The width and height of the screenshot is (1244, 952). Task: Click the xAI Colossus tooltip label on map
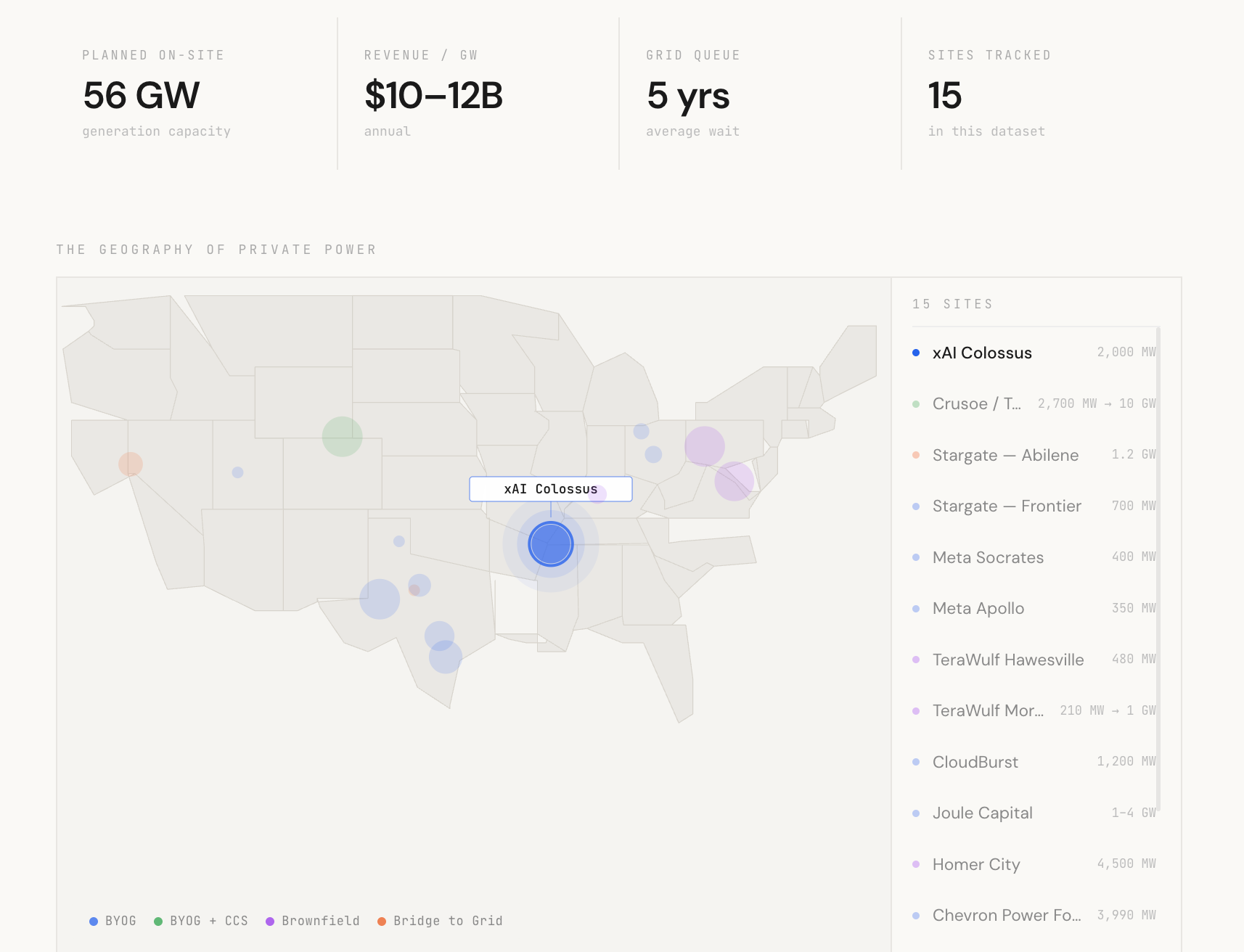[551, 489]
